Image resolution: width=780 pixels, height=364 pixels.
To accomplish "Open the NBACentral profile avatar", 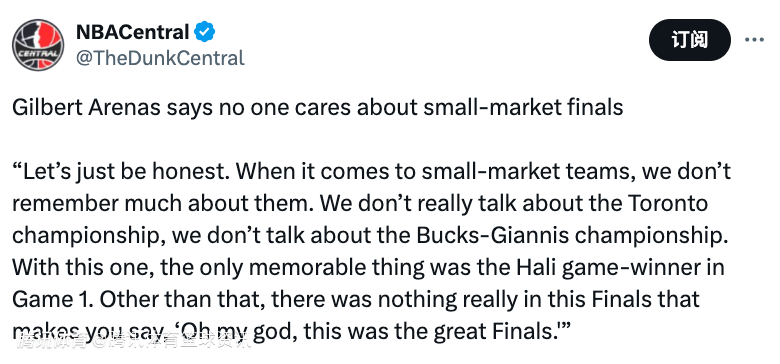I will point(38,45).
